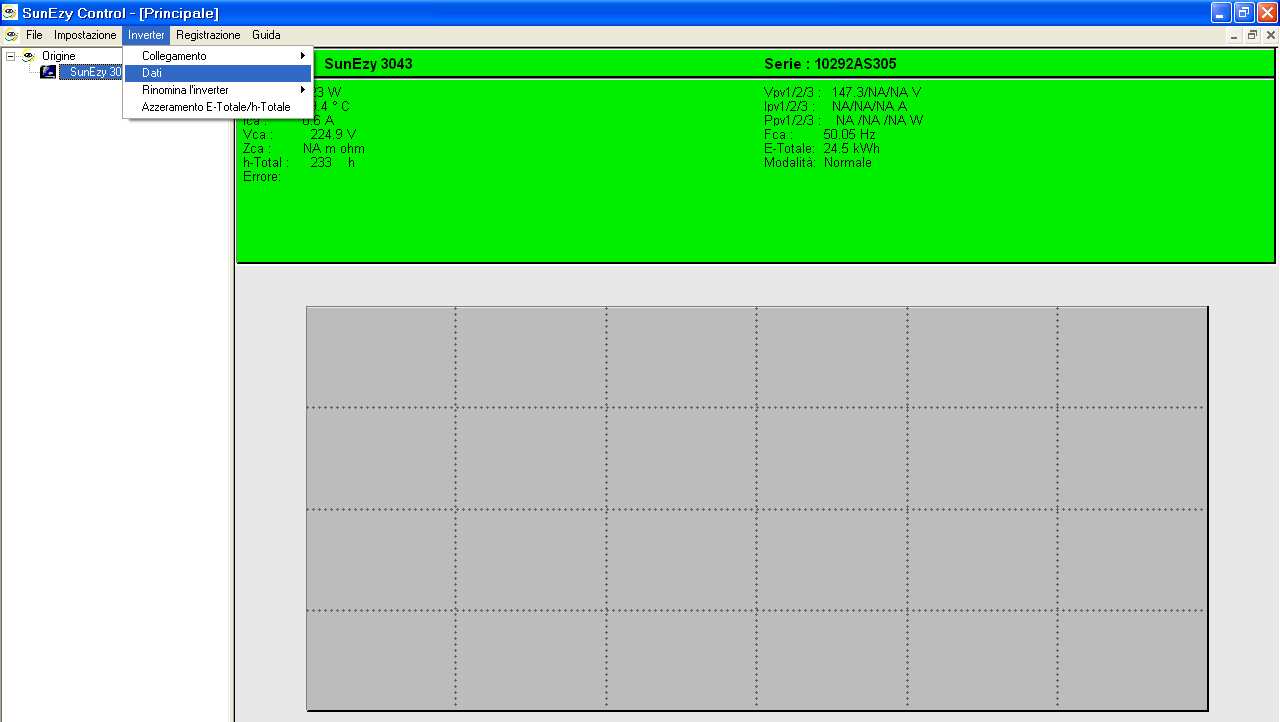Open the Guida menu
Image resolution: width=1280 pixels, height=722 pixels.
[266, 35]
